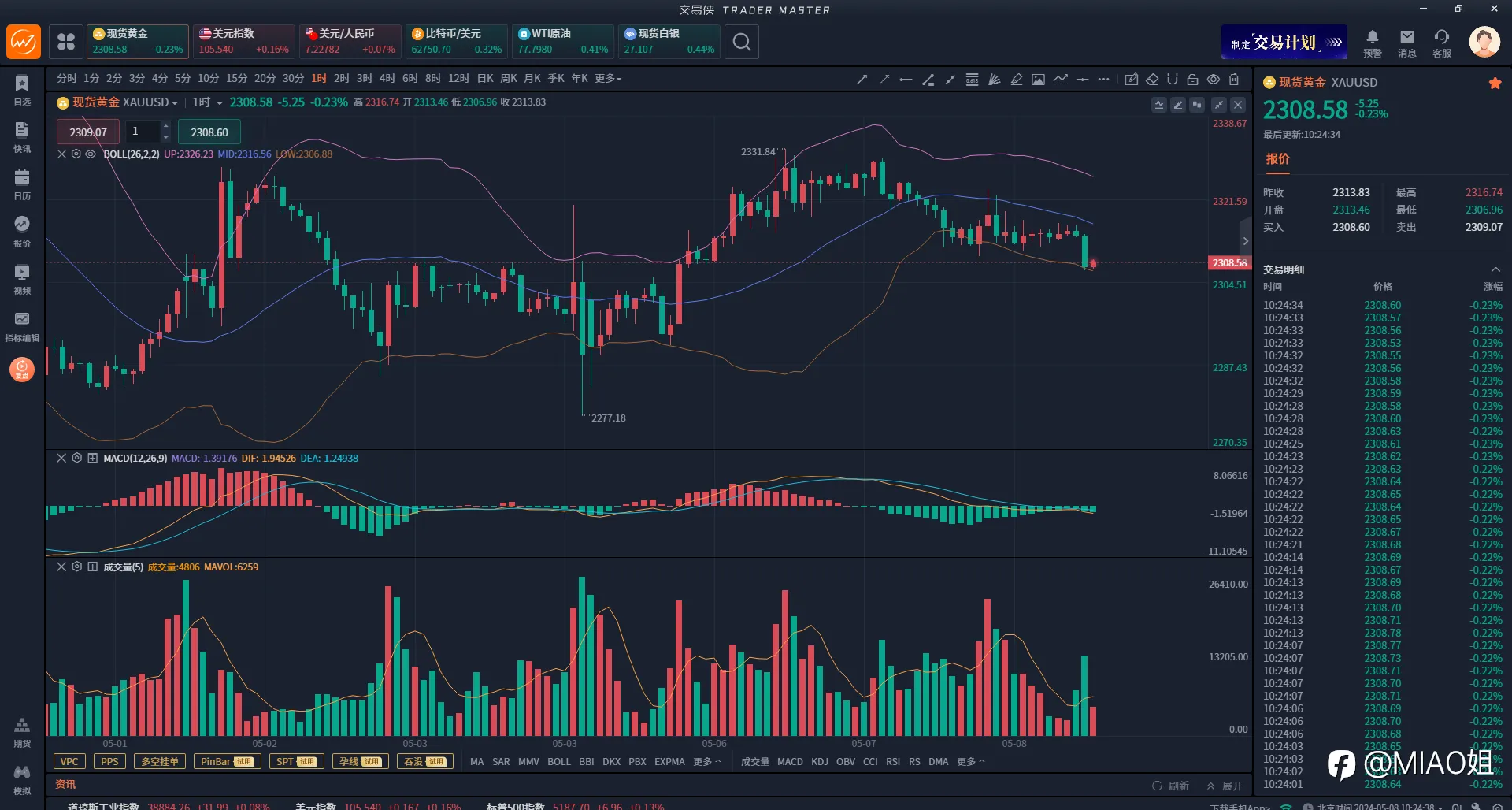1512x810 pixels.
Task: Select the 分时 timeframe tab
Action: coord(67,79)
